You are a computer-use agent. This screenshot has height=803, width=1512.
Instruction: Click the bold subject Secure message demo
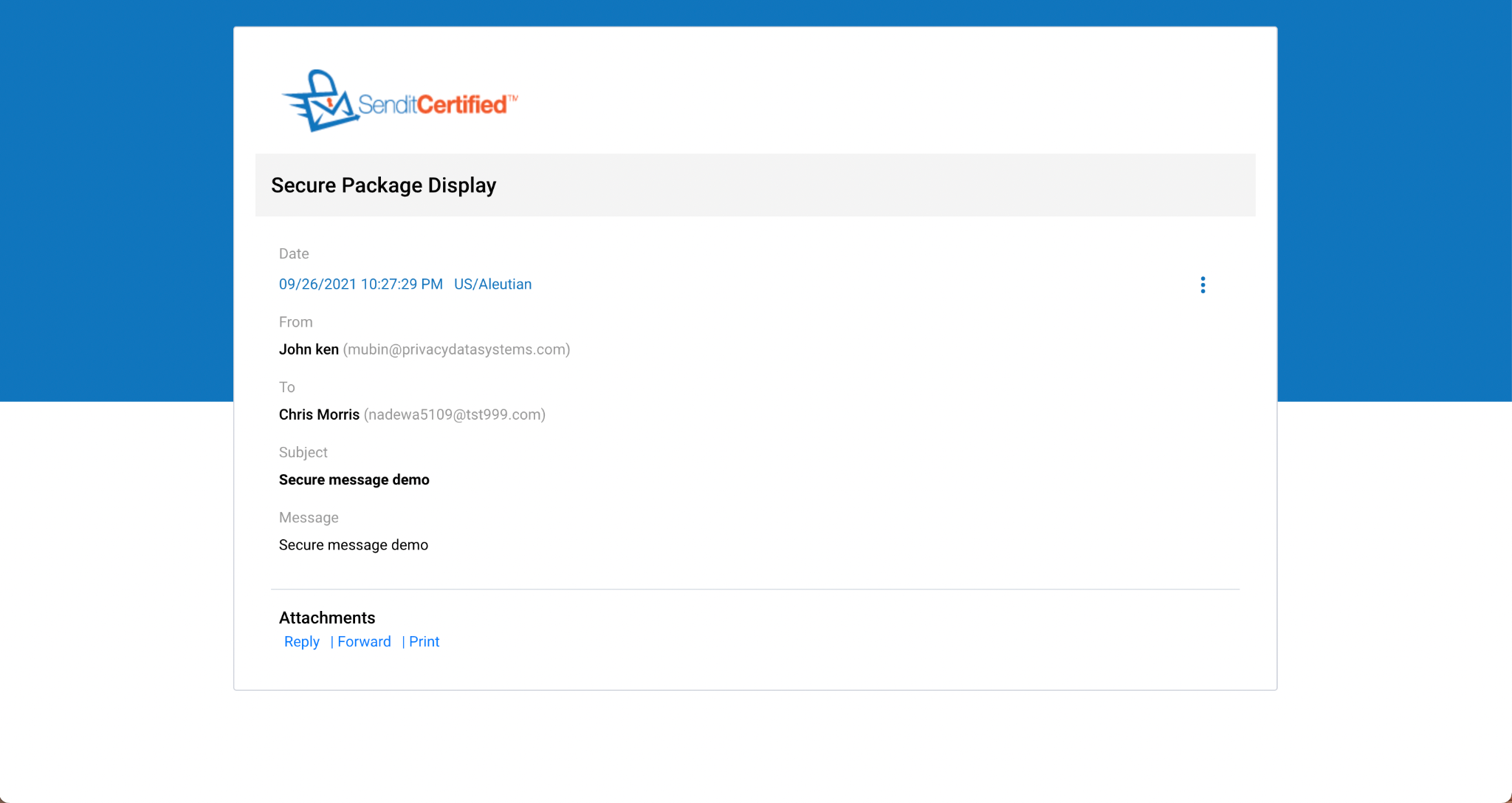click(x=354, y=479)
